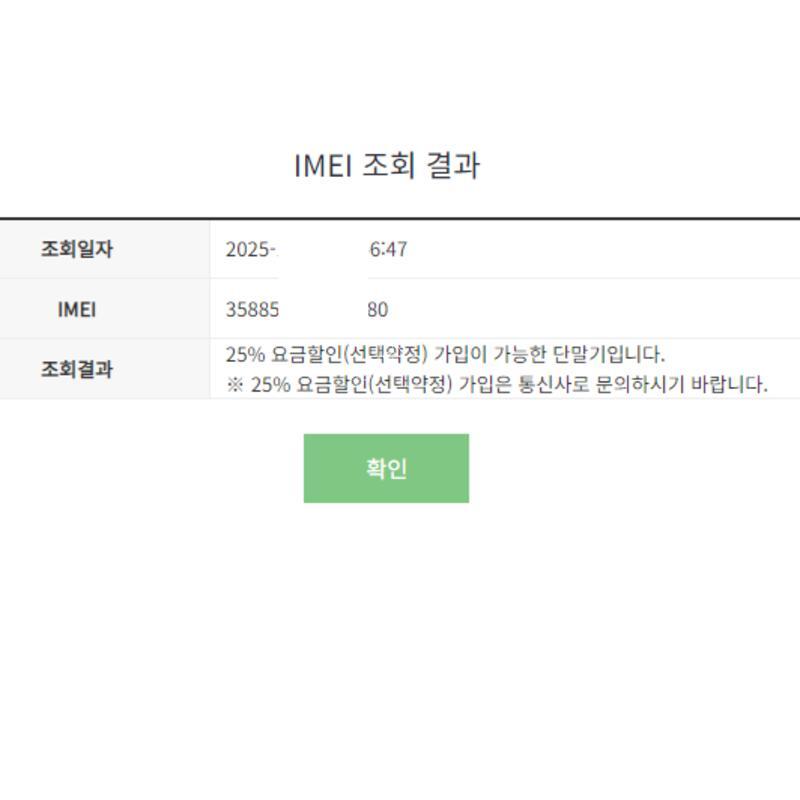This screenshot has height=800, width=800.
Task: Click 25% right after the ※ mark
Action: click(x=270, y=384)
